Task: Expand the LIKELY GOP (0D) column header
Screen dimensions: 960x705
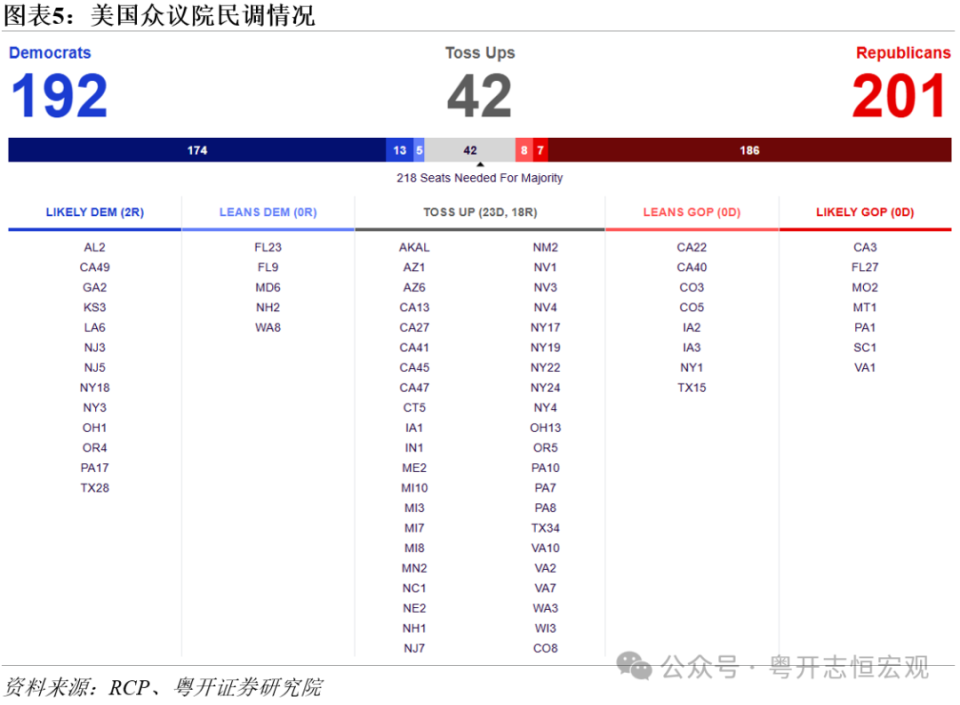Action: click(864, 212)
